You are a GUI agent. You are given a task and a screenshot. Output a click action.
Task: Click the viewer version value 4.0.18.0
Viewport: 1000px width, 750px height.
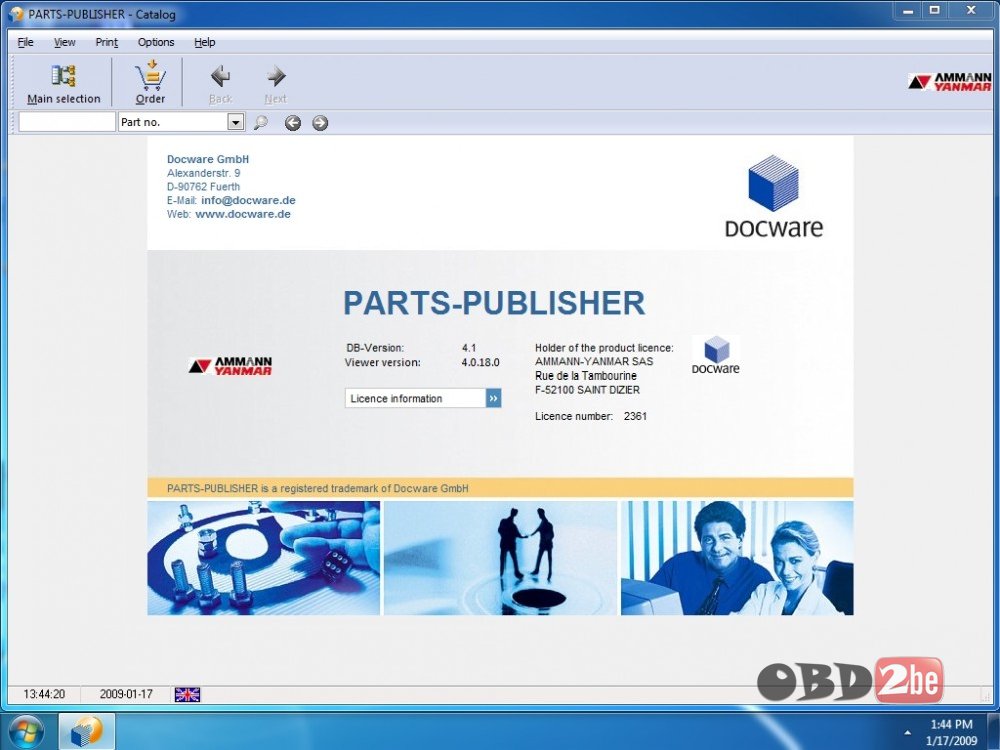point(480,362)
